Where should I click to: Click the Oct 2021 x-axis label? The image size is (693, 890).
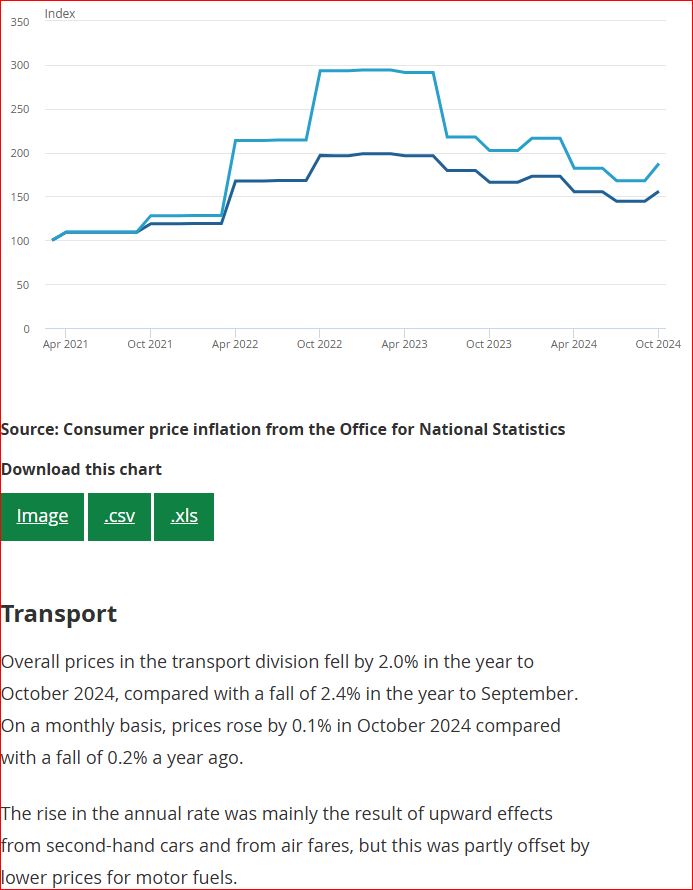click(150, 344)
